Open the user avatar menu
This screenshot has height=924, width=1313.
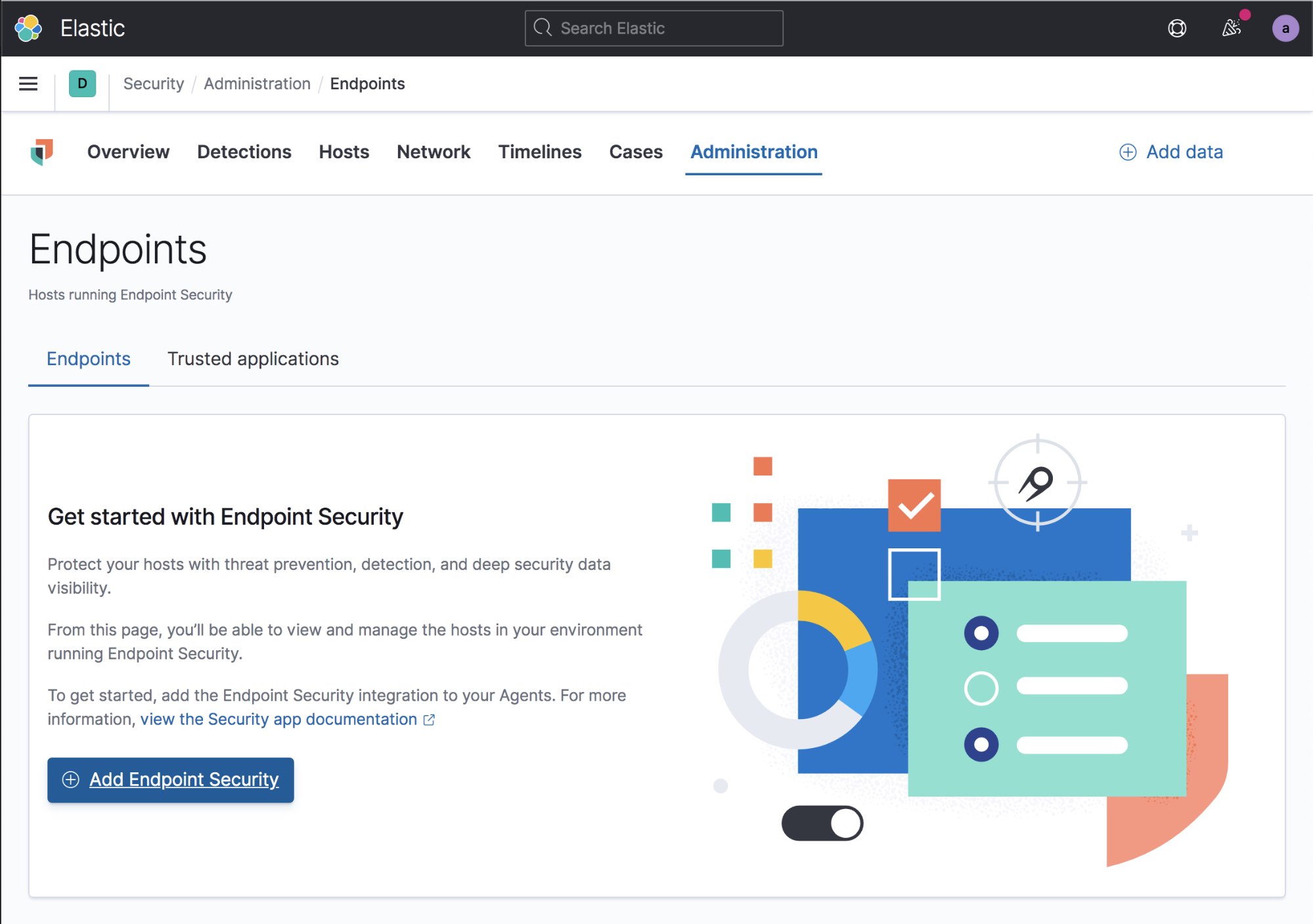point(1285,28)
